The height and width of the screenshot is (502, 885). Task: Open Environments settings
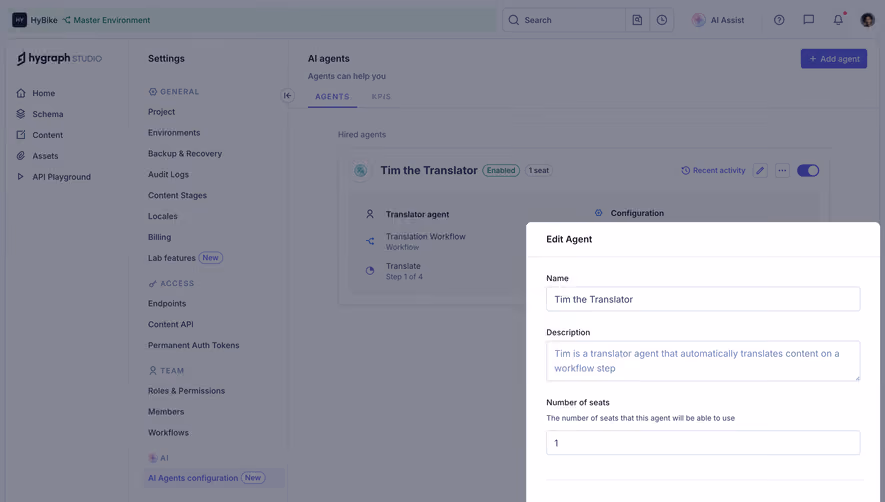point(174,133)
